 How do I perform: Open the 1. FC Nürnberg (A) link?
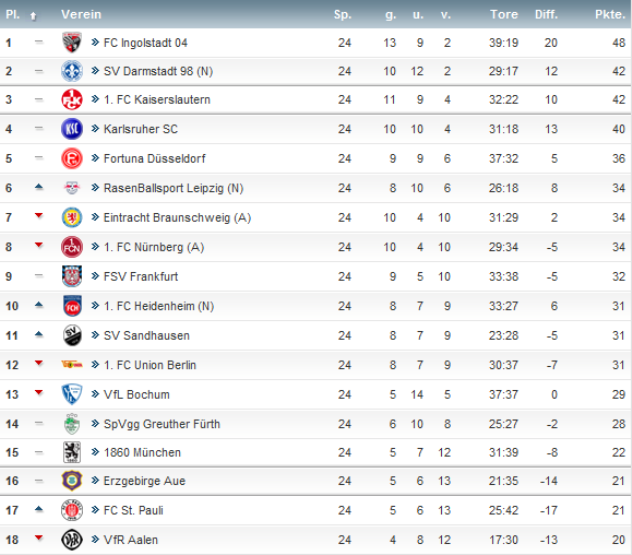pyautogui.click(x=153, y=247)
